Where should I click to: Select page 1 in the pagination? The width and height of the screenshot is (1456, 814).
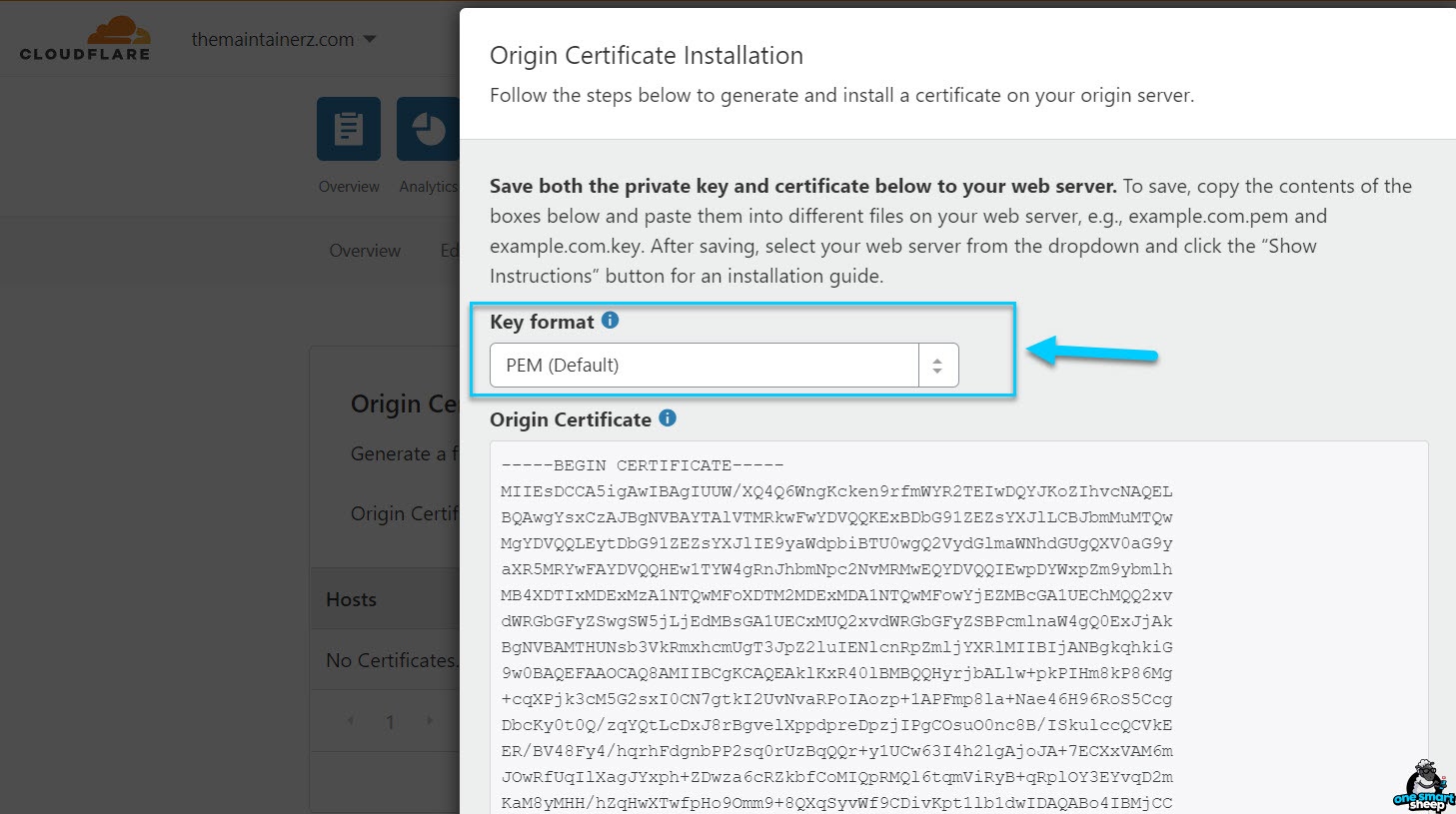point(390,721)
